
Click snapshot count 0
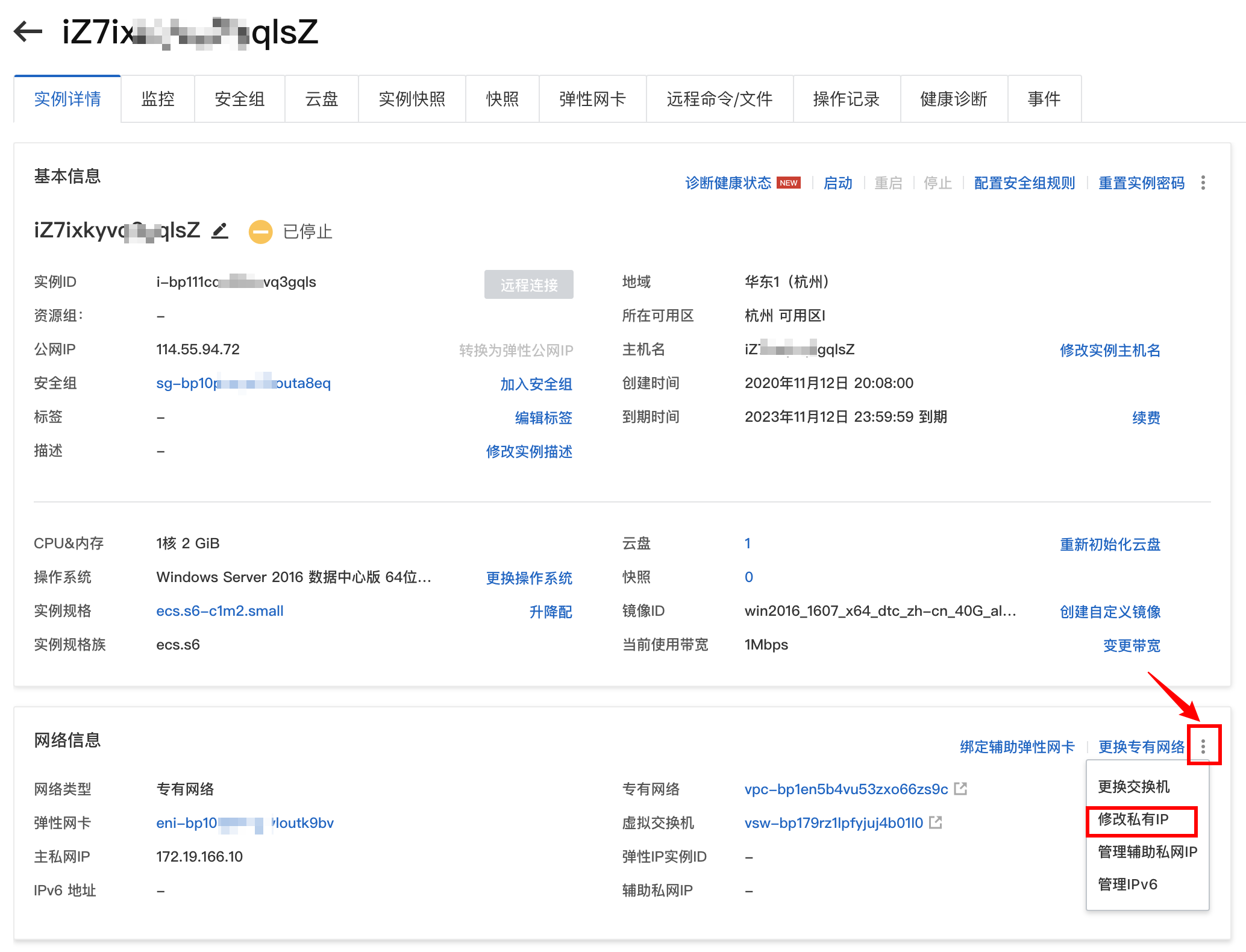coord(749,577)
